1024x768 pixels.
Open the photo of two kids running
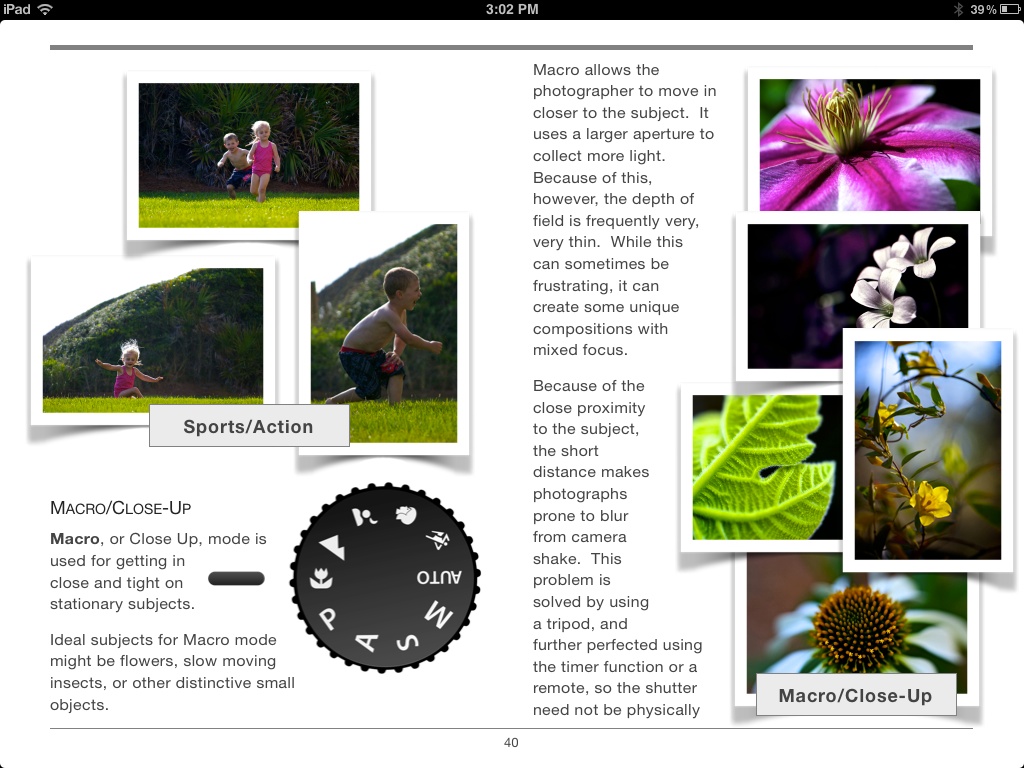(x=249, y=155)
